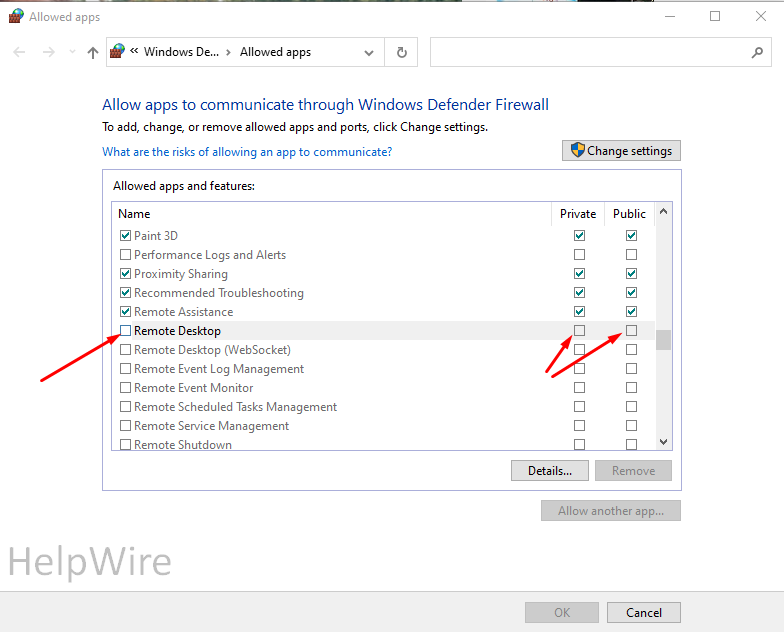Image resolution: width=784 pixels, height=632 pixels.
Task: Check Performance Logs and Alerts checkbox
Action: click(126, 254)
